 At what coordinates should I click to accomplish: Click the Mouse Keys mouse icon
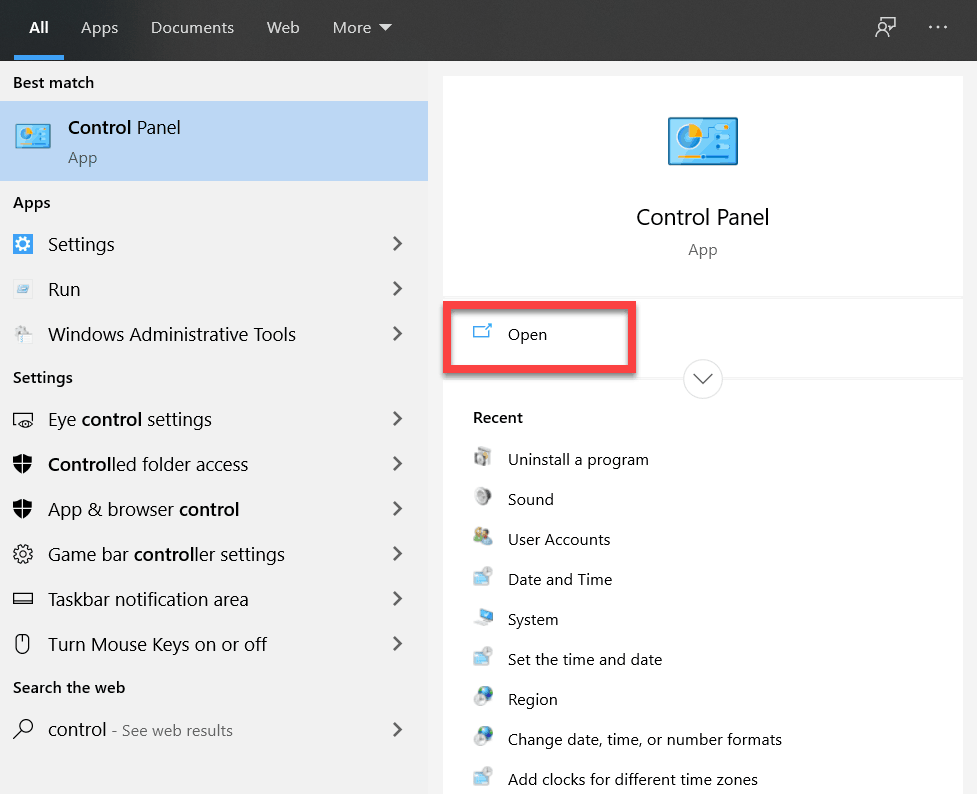22,644
